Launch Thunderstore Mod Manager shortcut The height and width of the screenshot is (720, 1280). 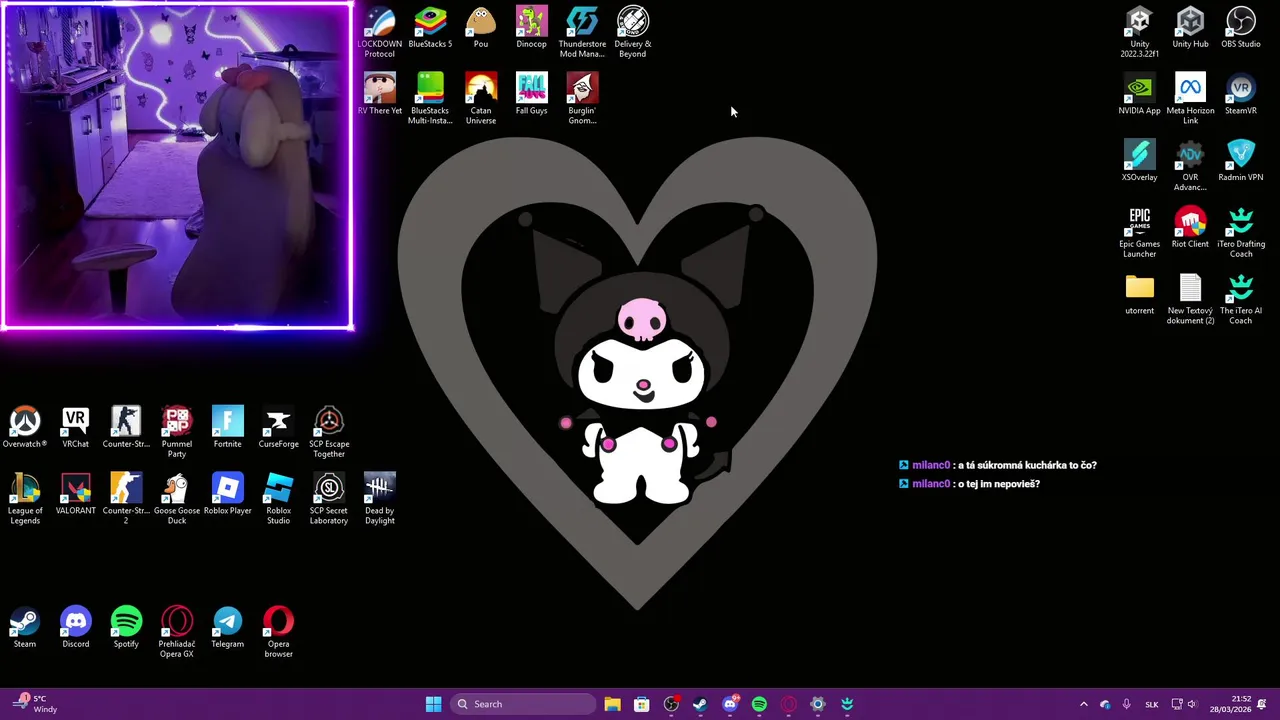(x=582, y=32)
